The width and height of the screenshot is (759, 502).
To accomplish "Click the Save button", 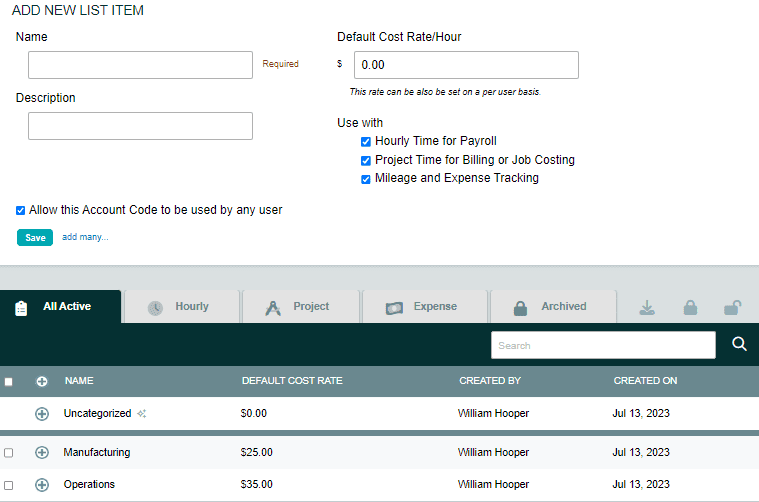I will click(x=35, y=237).
